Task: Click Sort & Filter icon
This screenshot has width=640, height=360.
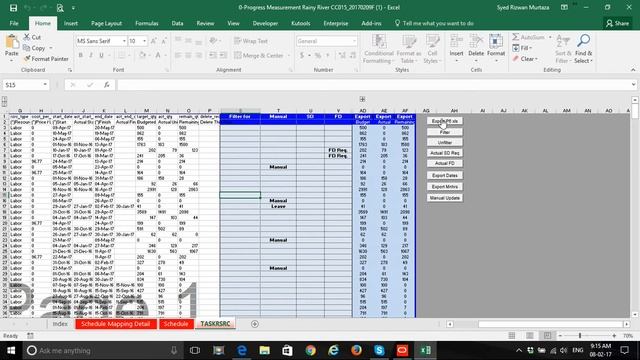Action: [563, 42]
